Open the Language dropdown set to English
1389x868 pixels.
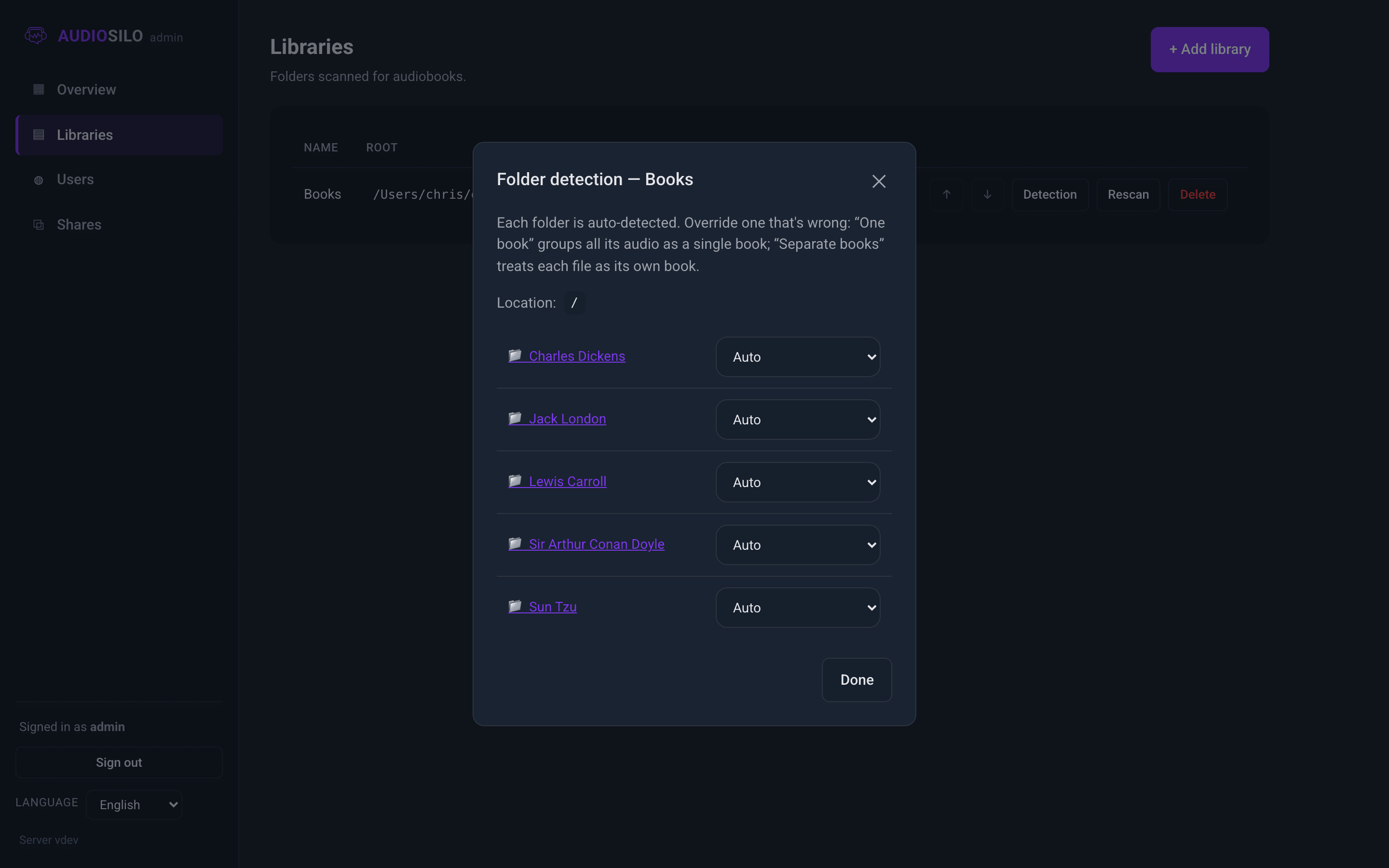(x=134, y=805)
